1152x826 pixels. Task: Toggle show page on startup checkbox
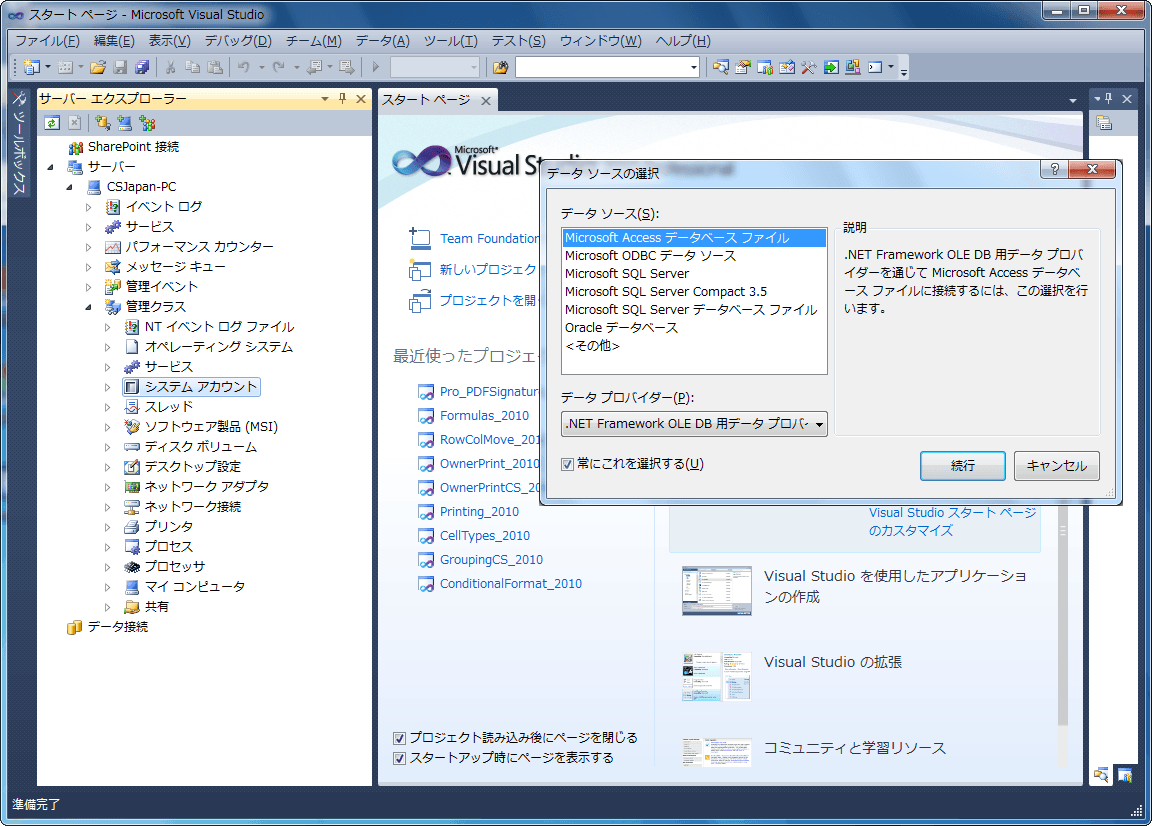pyautogui.click(x=400, y=758)
